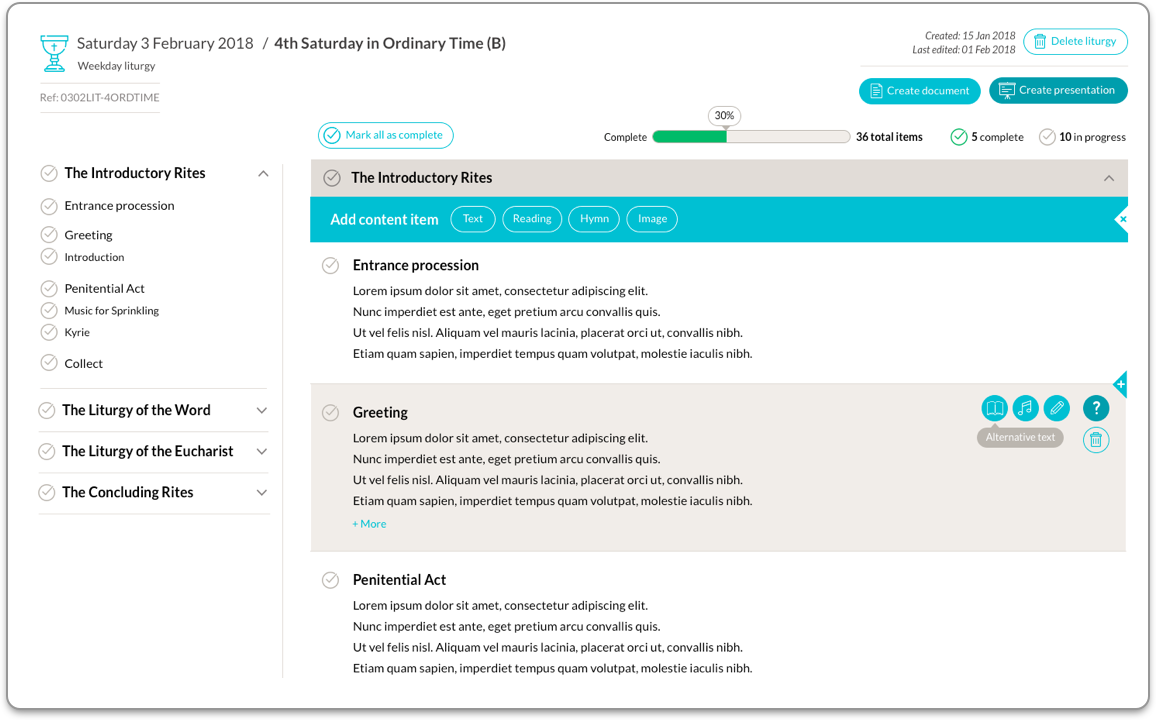Screen dimensions: 1156x720
Task: Expand The Liturgy of the Word section
Action: (262, 410)
